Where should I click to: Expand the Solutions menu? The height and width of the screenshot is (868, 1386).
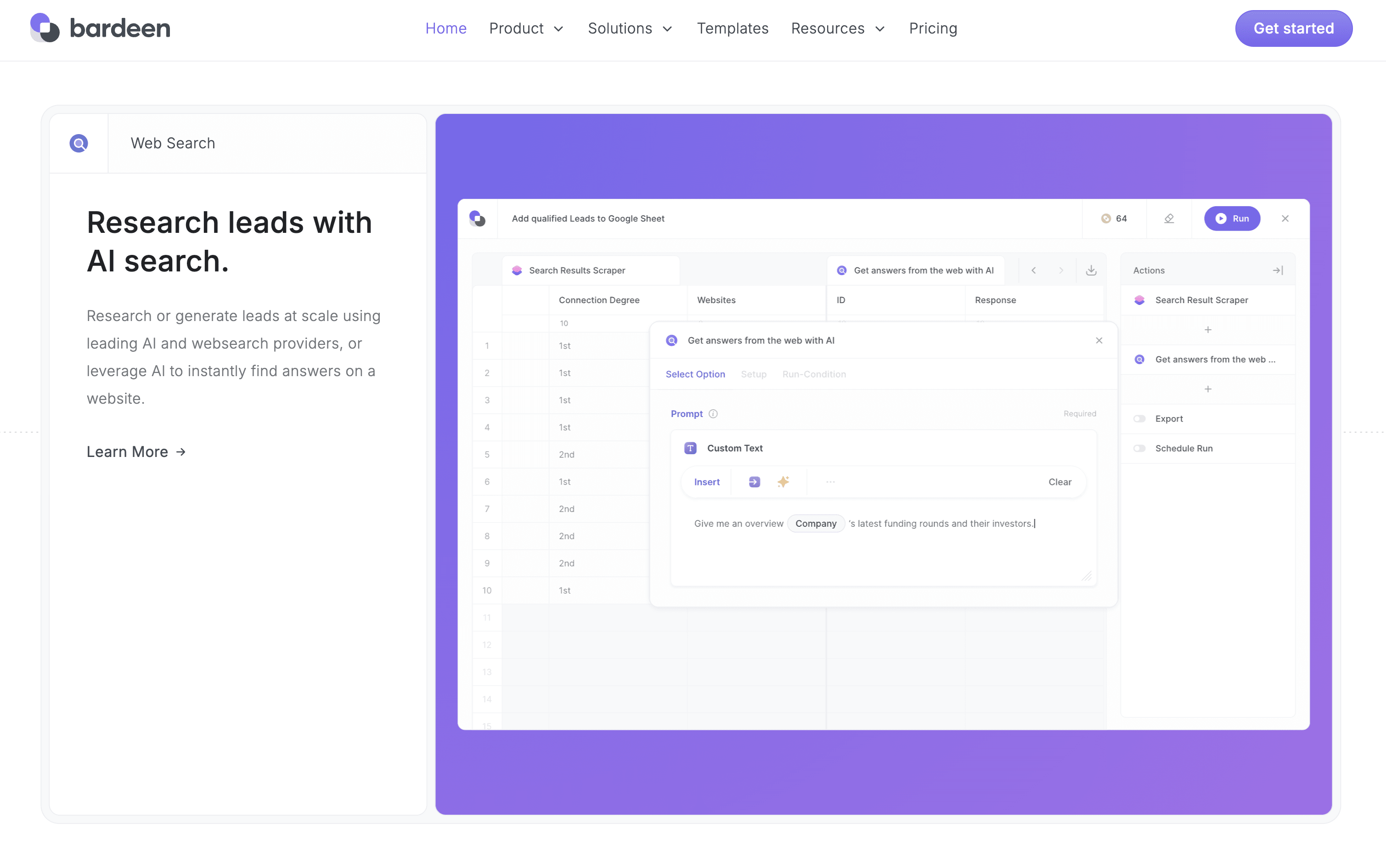(630, 28)
